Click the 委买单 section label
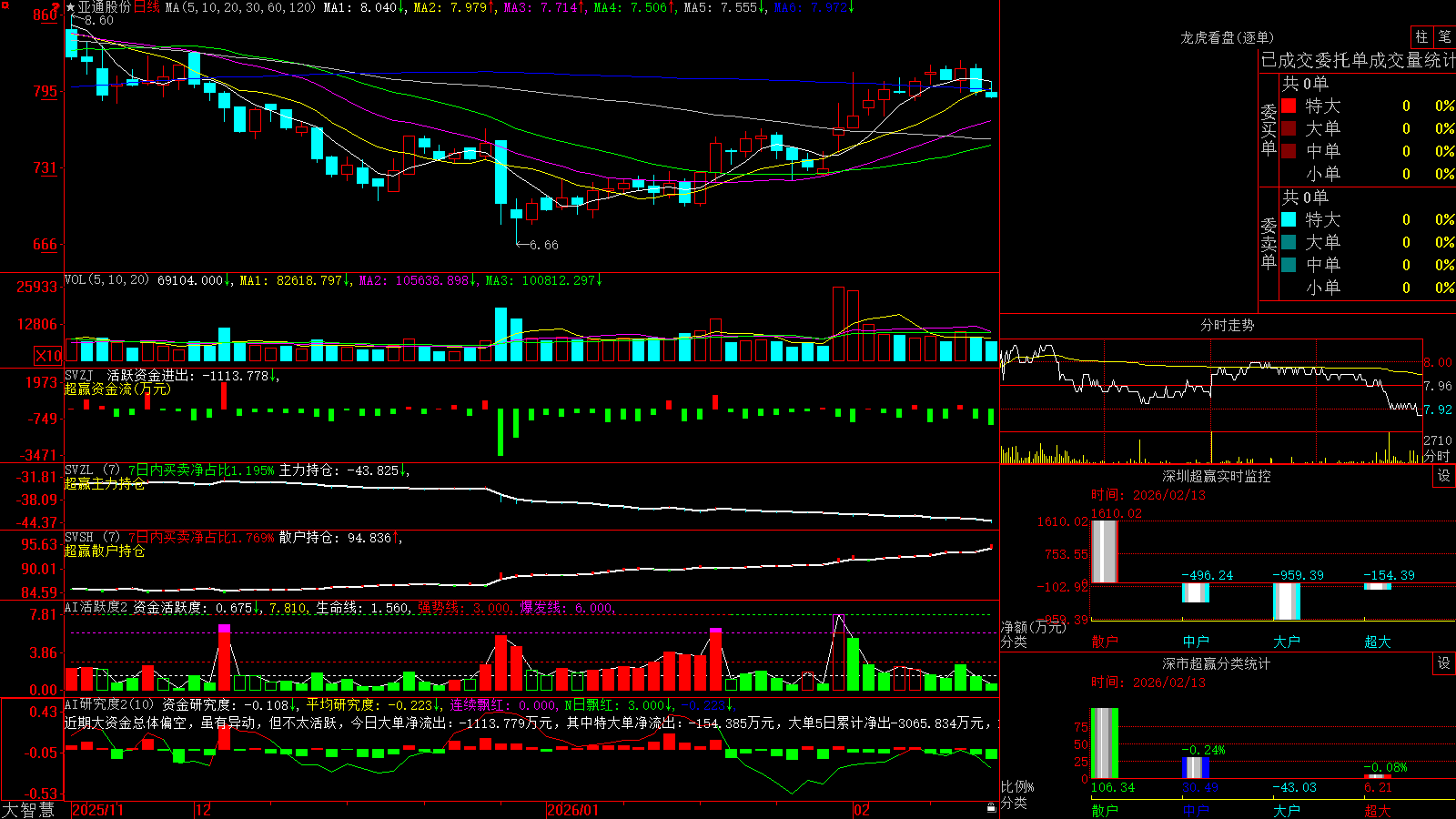The width and height of the screenshot is (1456, 819). [1269, 129]
